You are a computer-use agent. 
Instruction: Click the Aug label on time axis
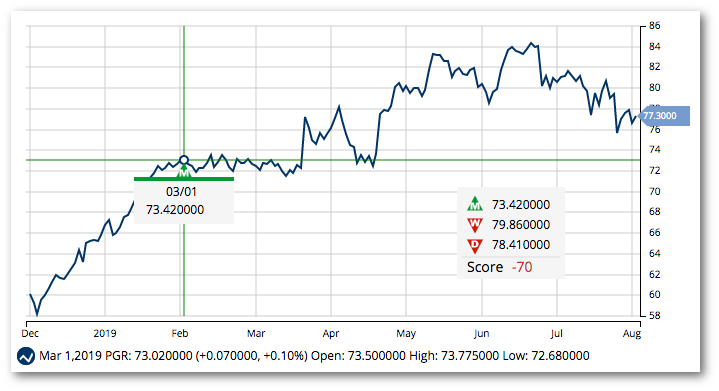pyautogui.click(x=632, y=333)
